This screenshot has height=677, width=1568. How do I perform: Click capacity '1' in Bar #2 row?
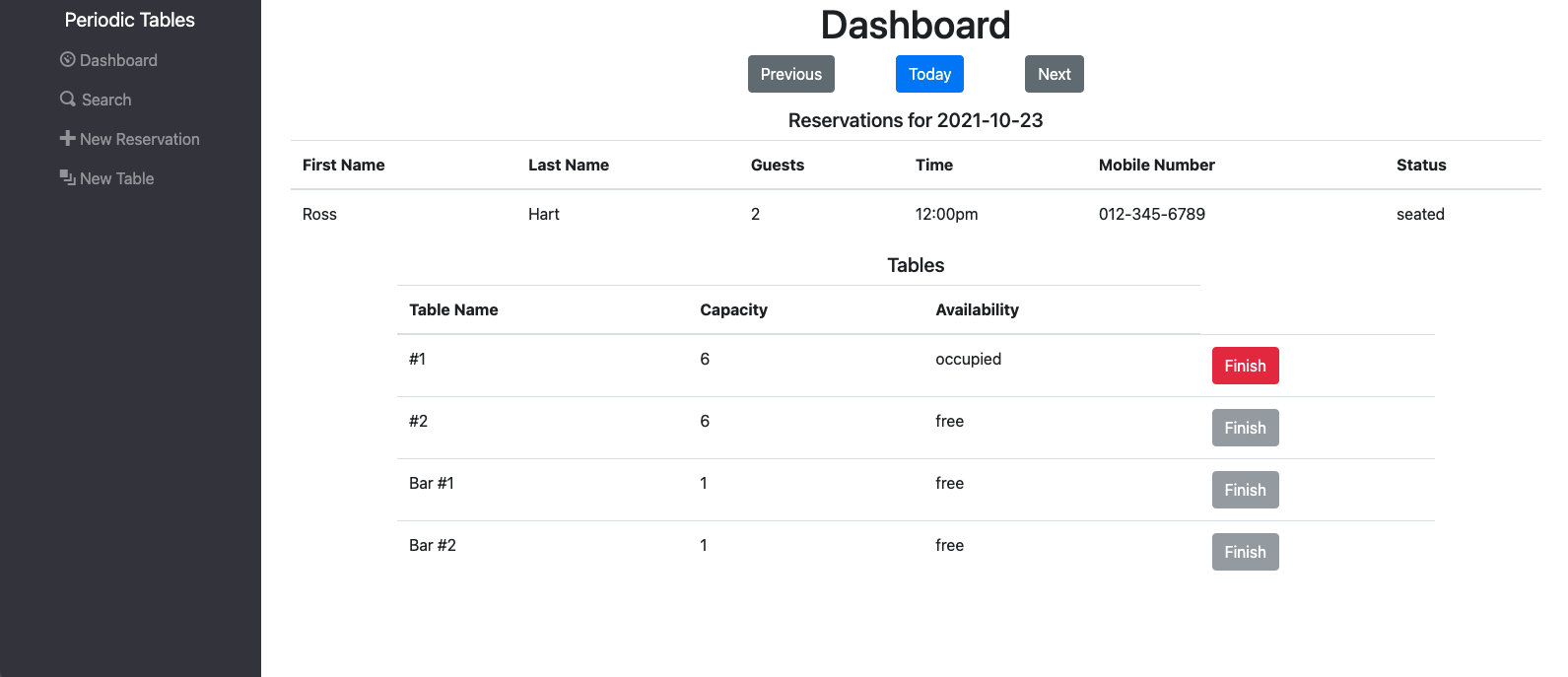pos(704,545)
